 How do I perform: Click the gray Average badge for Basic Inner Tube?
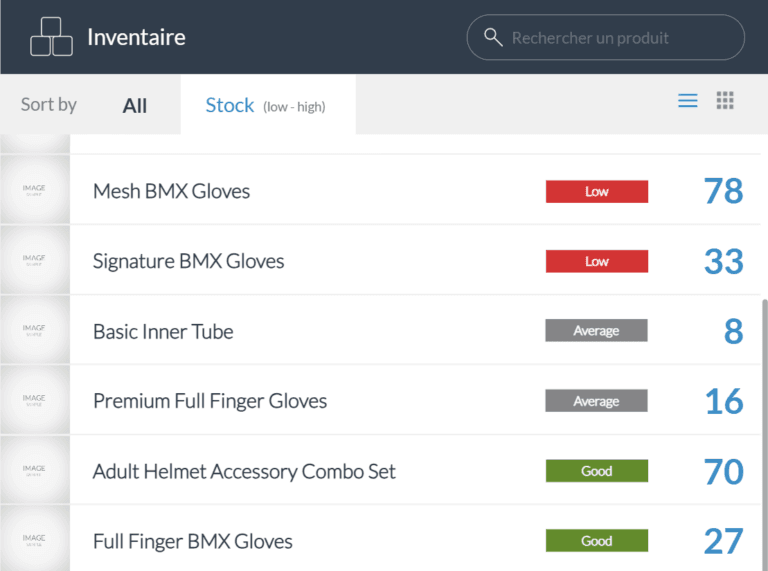[x=596, y=331]
